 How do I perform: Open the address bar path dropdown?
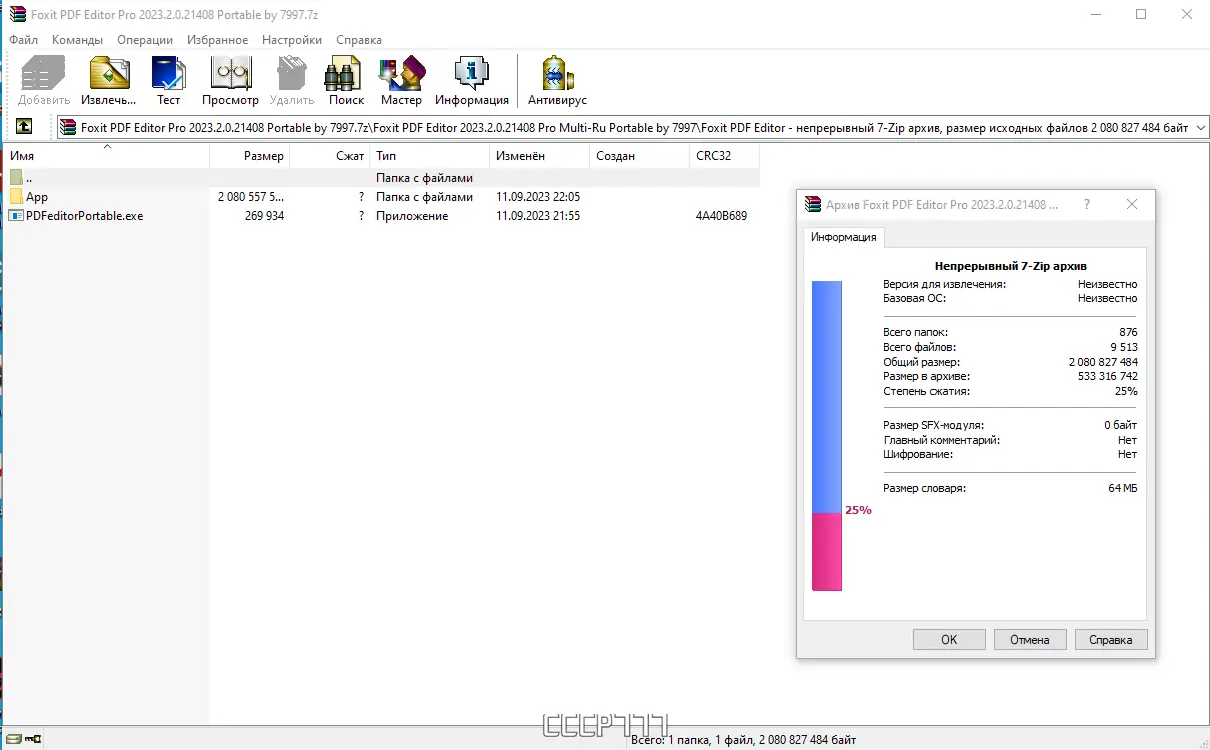click(1200, 127)
